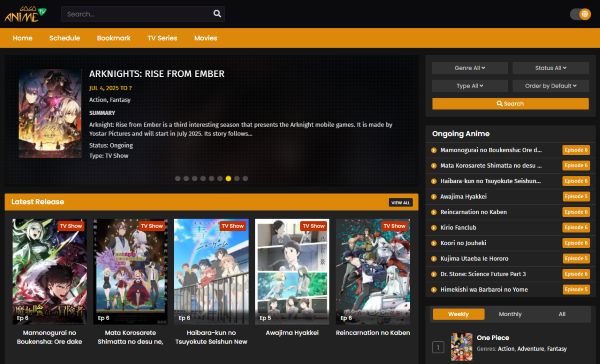Go to the Bookmark page
Viewport: 600px width, 364px height.
[114, 38]
